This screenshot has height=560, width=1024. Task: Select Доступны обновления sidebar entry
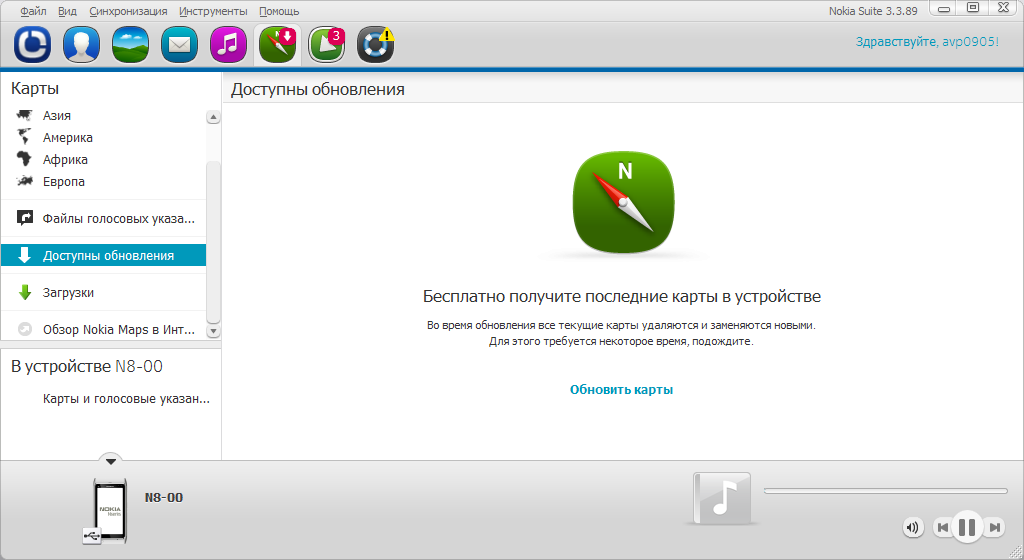point(103,255)
